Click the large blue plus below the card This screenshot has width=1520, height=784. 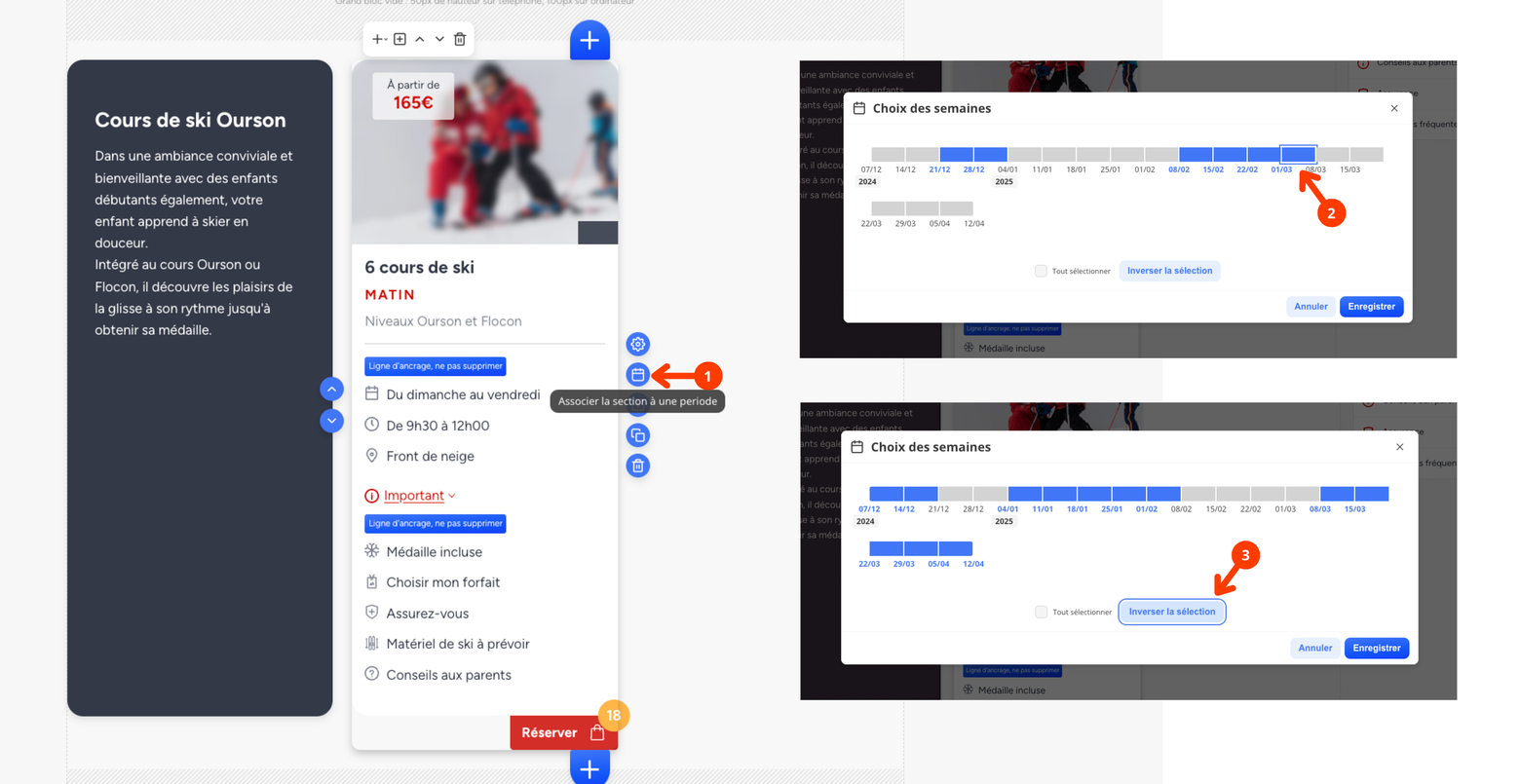589,767
